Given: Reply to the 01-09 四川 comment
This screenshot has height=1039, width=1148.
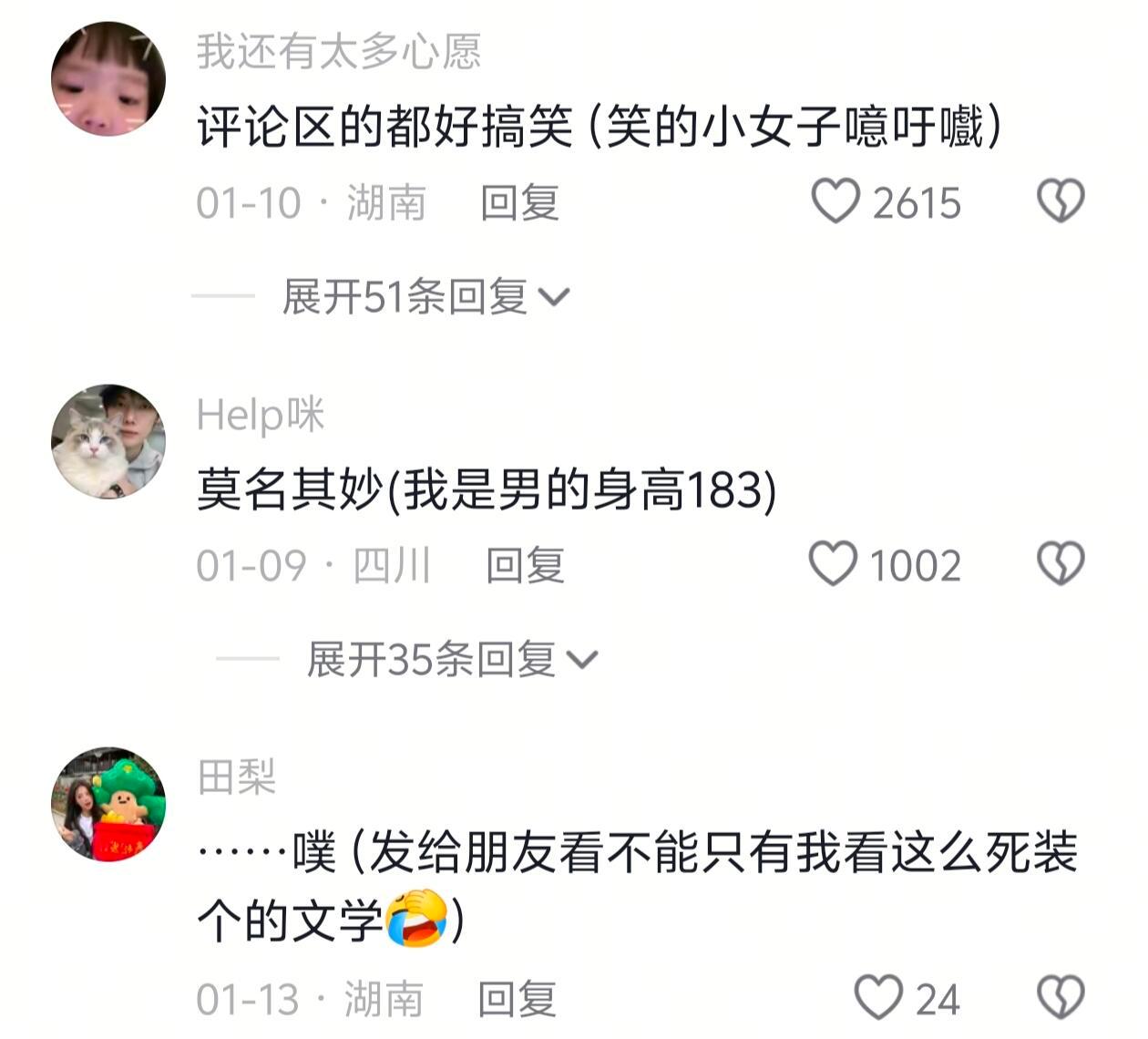Looking at the screenshot, I should click(525, 565).
